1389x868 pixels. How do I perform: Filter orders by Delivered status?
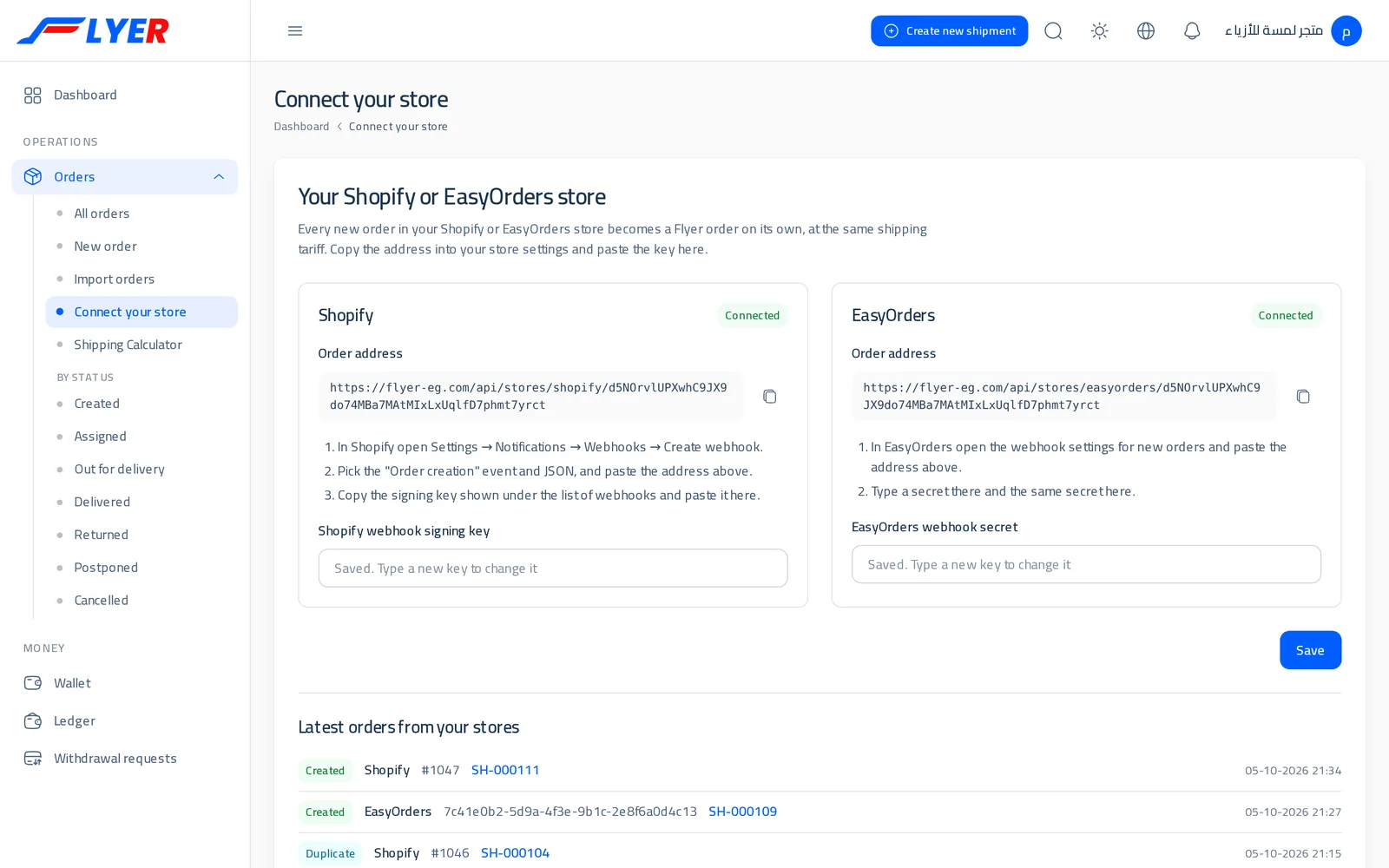coord(102,502)
